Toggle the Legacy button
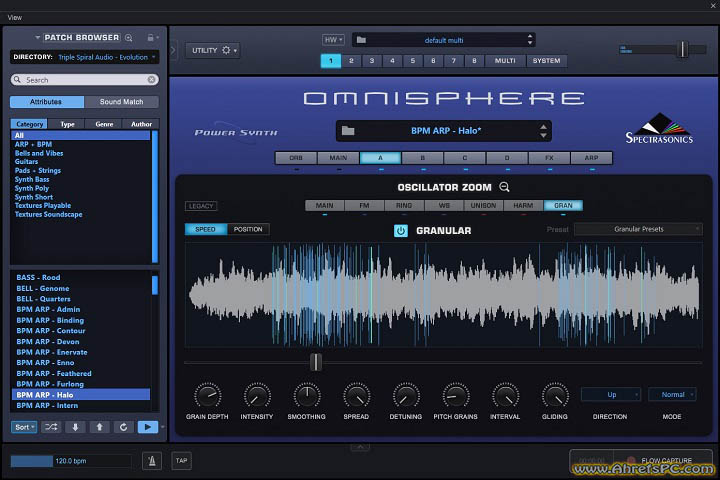The width and height of the screenshot is (720, 480). point(201,206)
